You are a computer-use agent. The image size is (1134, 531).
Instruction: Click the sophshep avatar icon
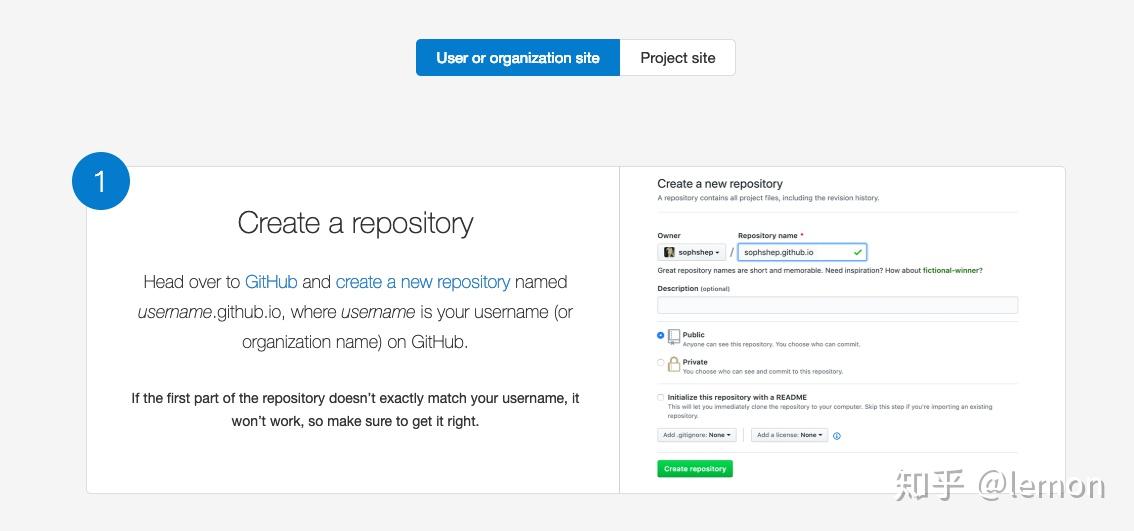[x=670, y=252]
